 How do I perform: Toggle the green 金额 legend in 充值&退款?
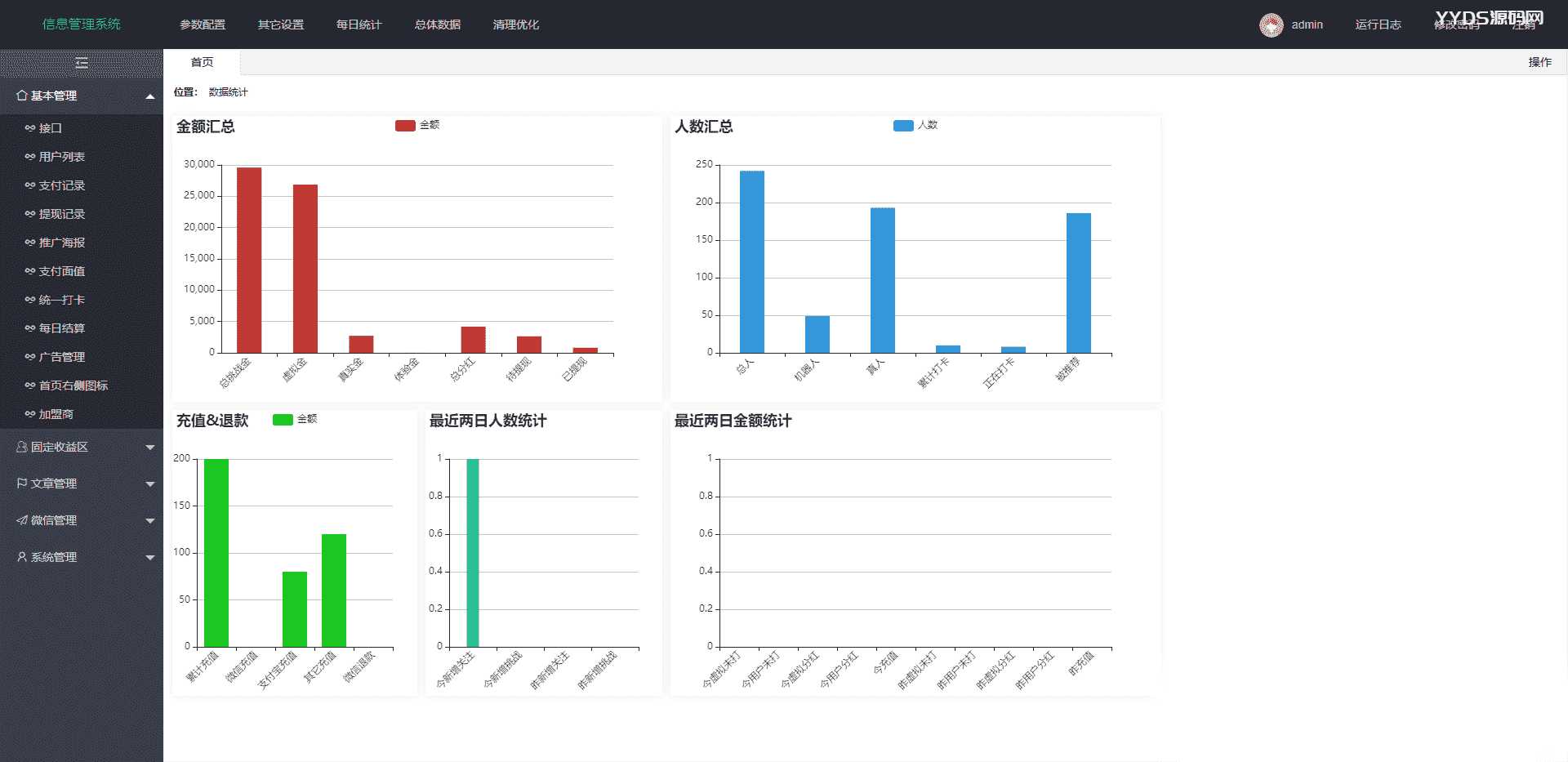[283, 419]
